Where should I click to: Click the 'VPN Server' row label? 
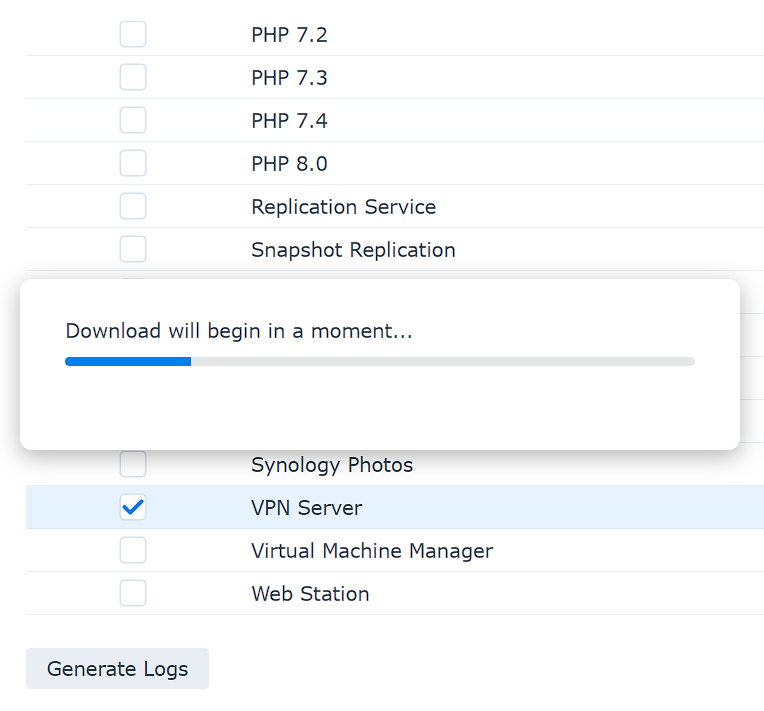306,508
